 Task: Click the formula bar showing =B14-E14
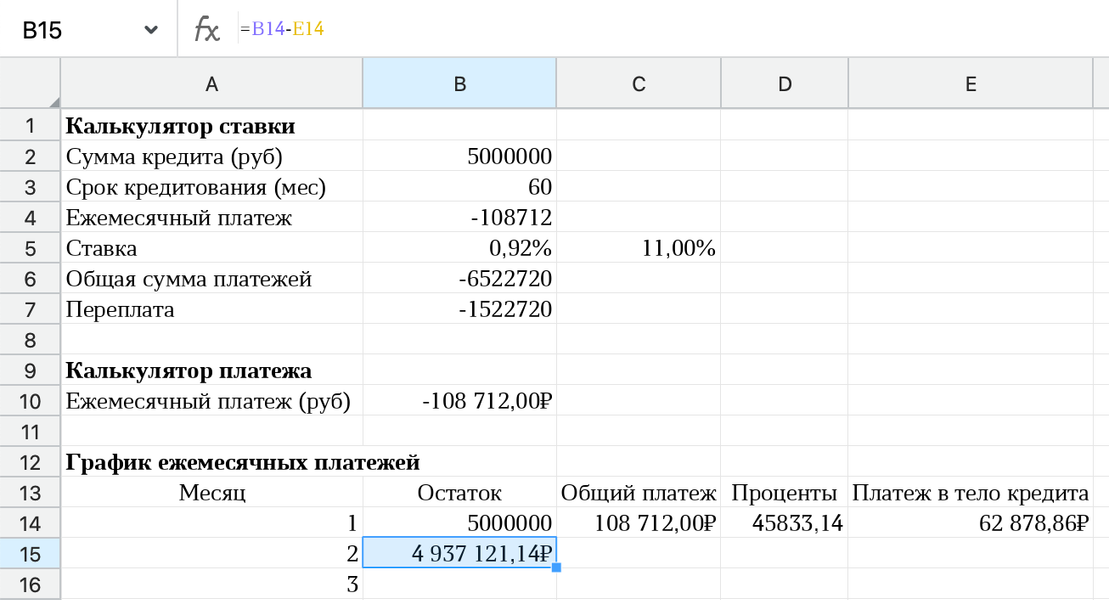(672, 29)
